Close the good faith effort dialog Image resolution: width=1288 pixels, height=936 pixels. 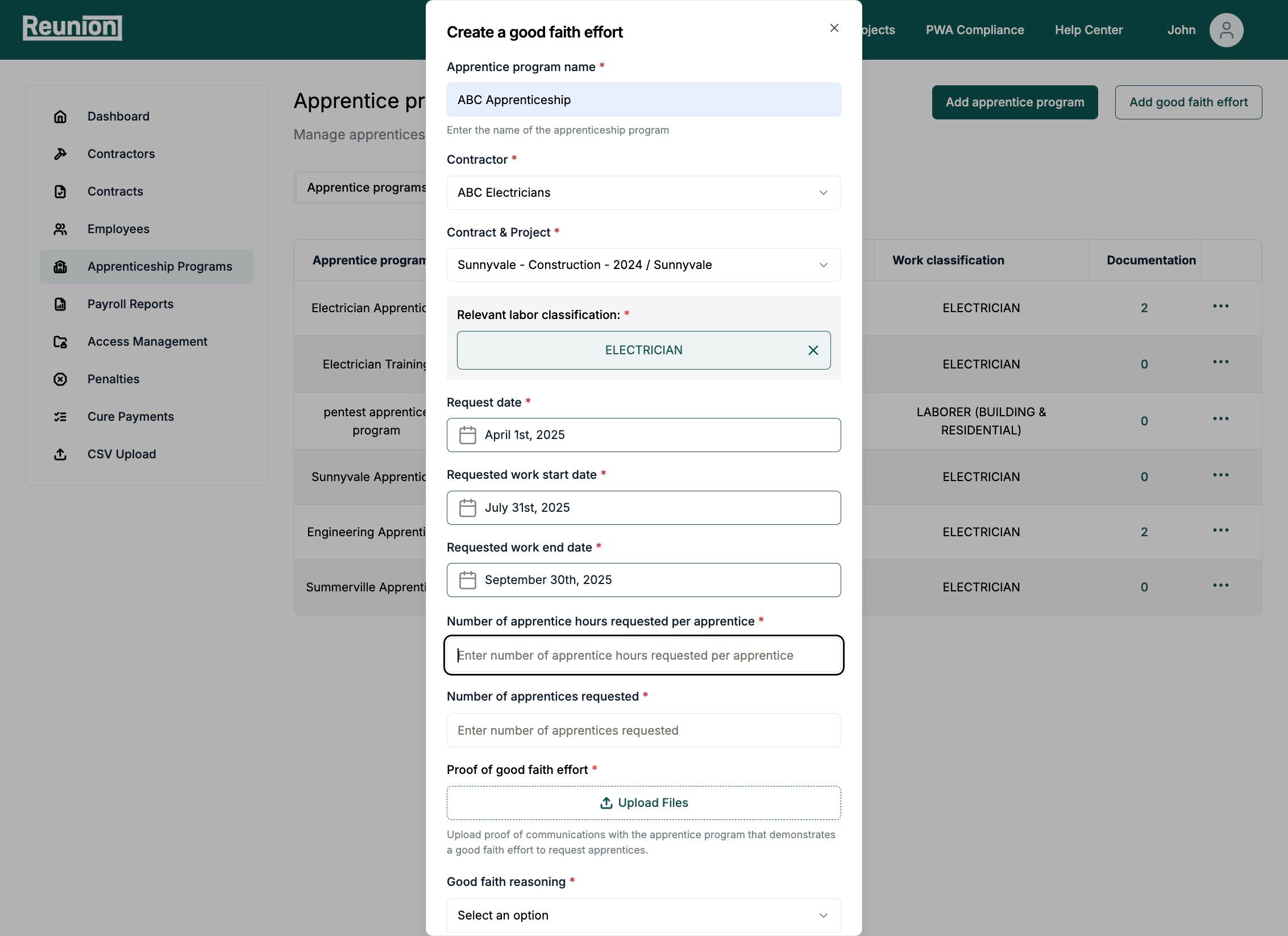[834, 28]
